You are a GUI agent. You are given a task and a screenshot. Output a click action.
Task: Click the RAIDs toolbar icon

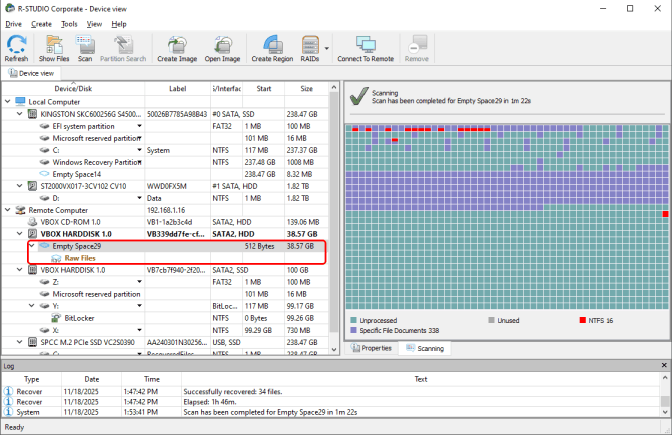310,48
